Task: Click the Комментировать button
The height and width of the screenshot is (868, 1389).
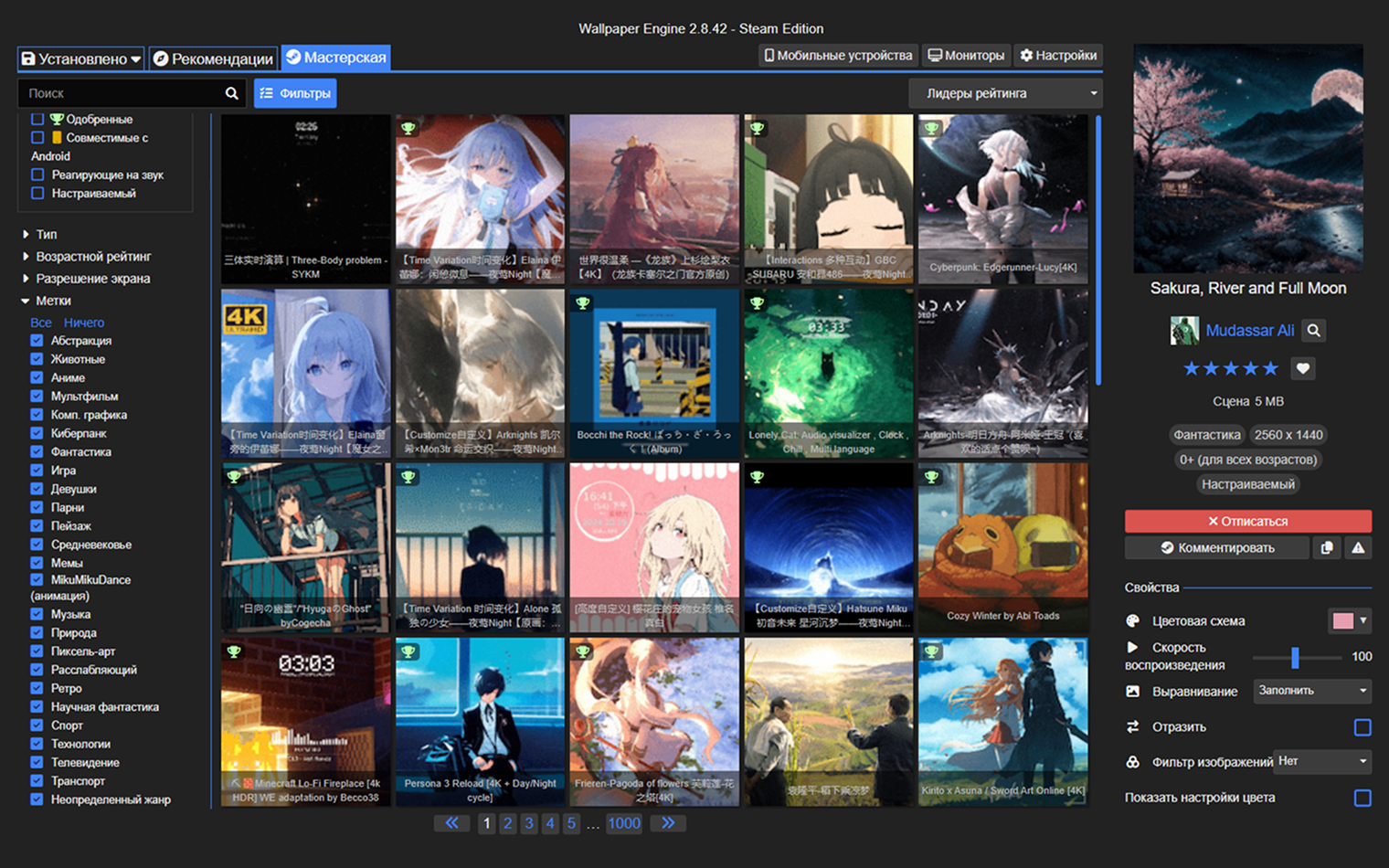Action: point(1216,547)
